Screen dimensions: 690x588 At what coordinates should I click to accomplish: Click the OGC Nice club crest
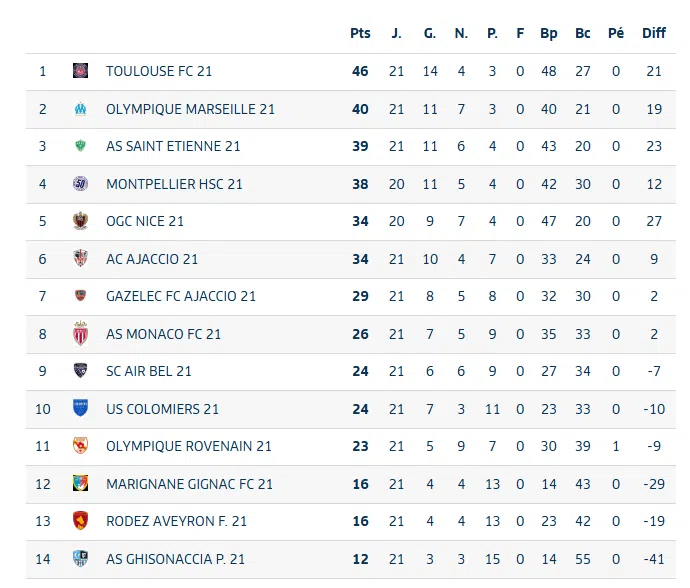tap(81, 221)
